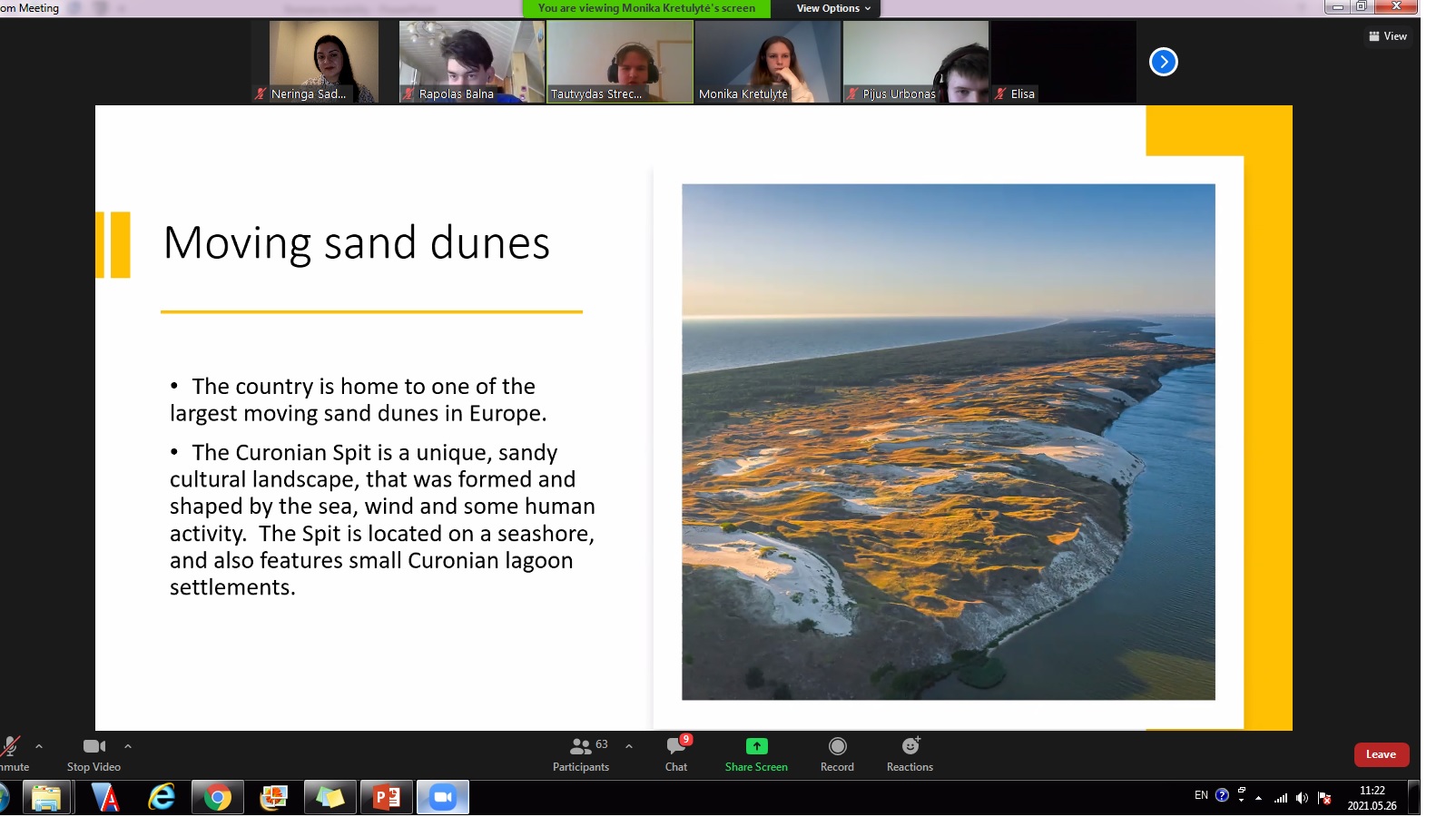The image size is (1456, 817).
Task: Unmute the microphone
Action: click(x=11, y=753)
